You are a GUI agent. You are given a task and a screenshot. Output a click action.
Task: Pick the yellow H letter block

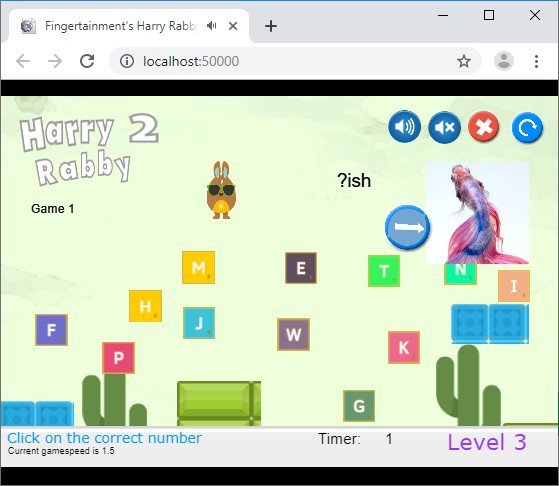[x=145, y=306]
